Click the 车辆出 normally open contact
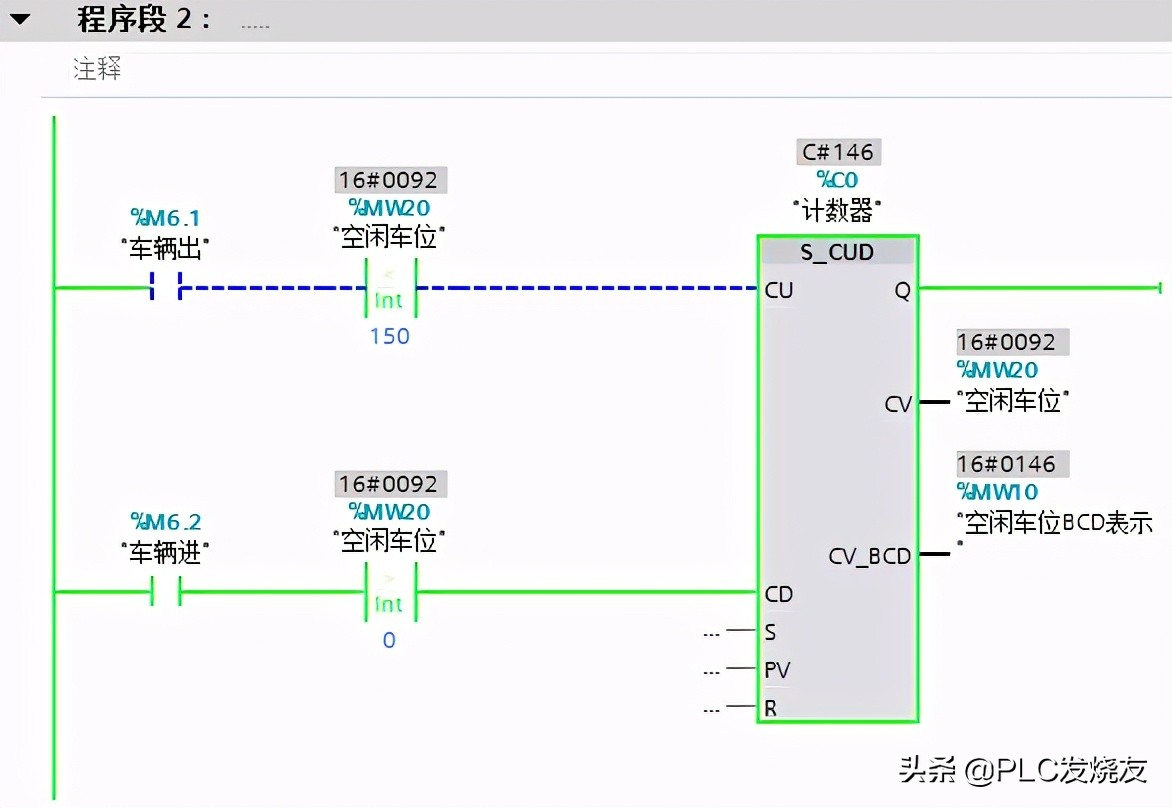 tap(166, 288)
